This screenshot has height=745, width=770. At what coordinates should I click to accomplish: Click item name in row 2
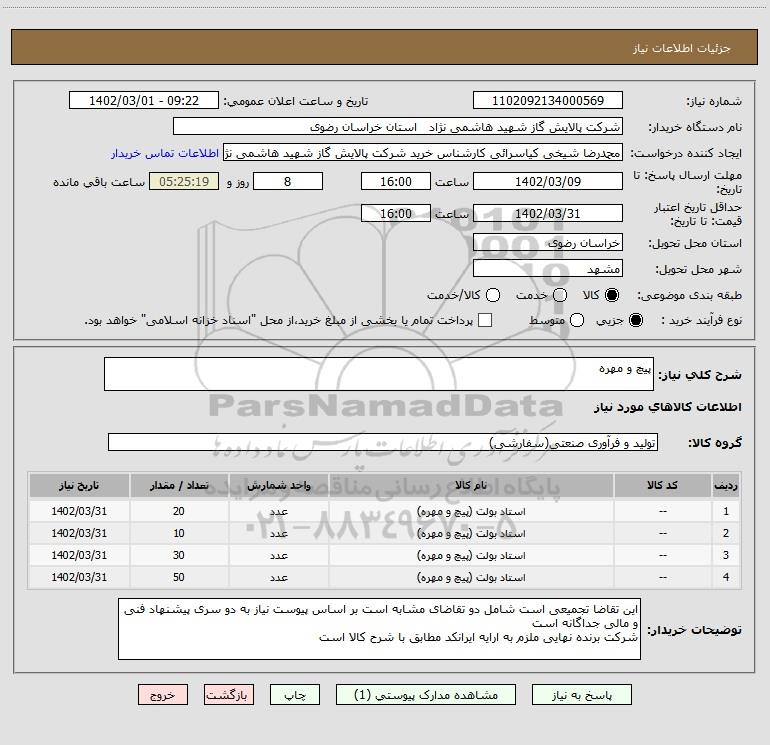pyautogui.click(x=471, y=533)
